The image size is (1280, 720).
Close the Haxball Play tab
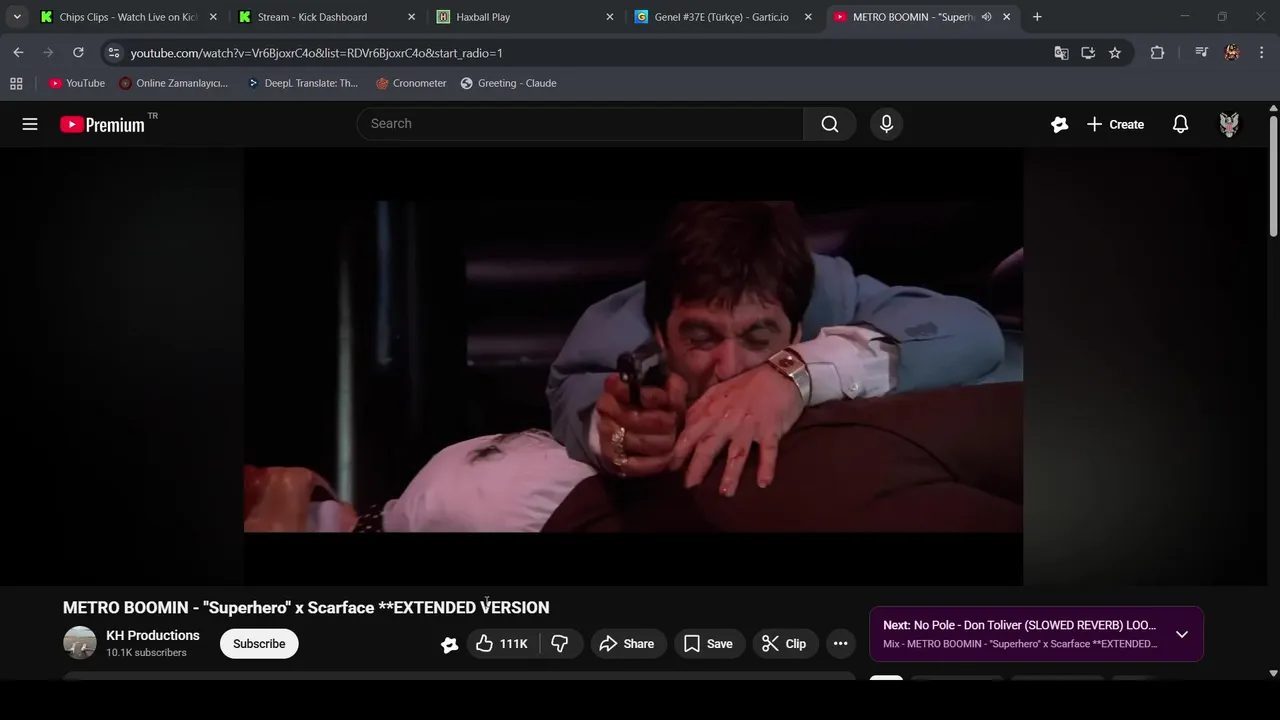pyautogui.click(x=609, y=17)
